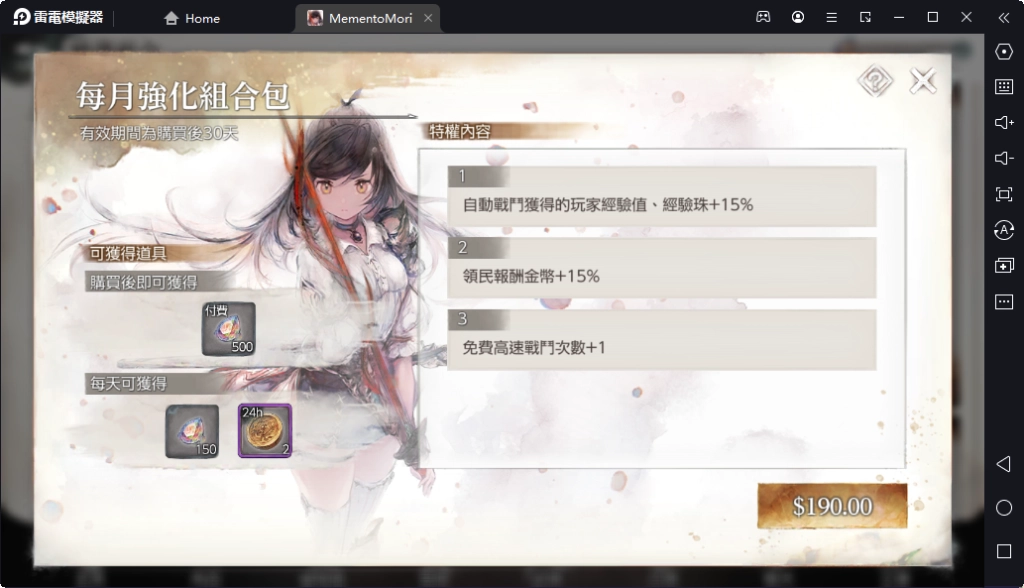Open the emulator hamburger menu

click(831, 18)
